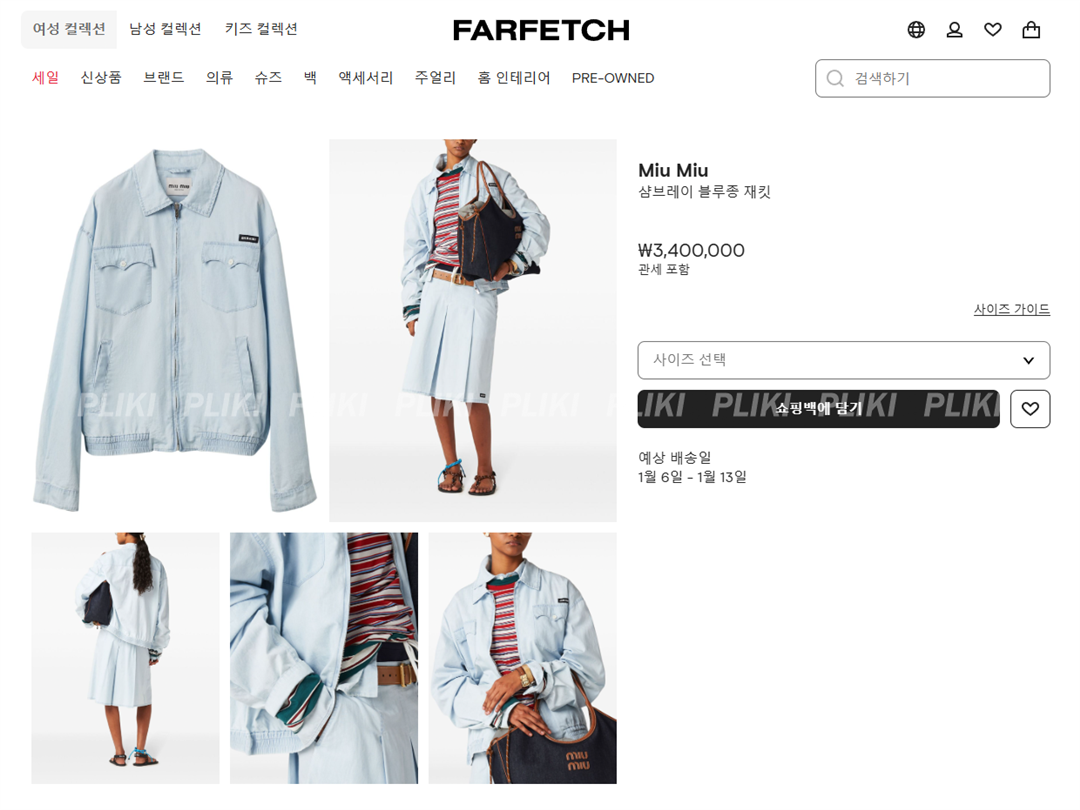Open the 세일 sale menu

[45, 78]
